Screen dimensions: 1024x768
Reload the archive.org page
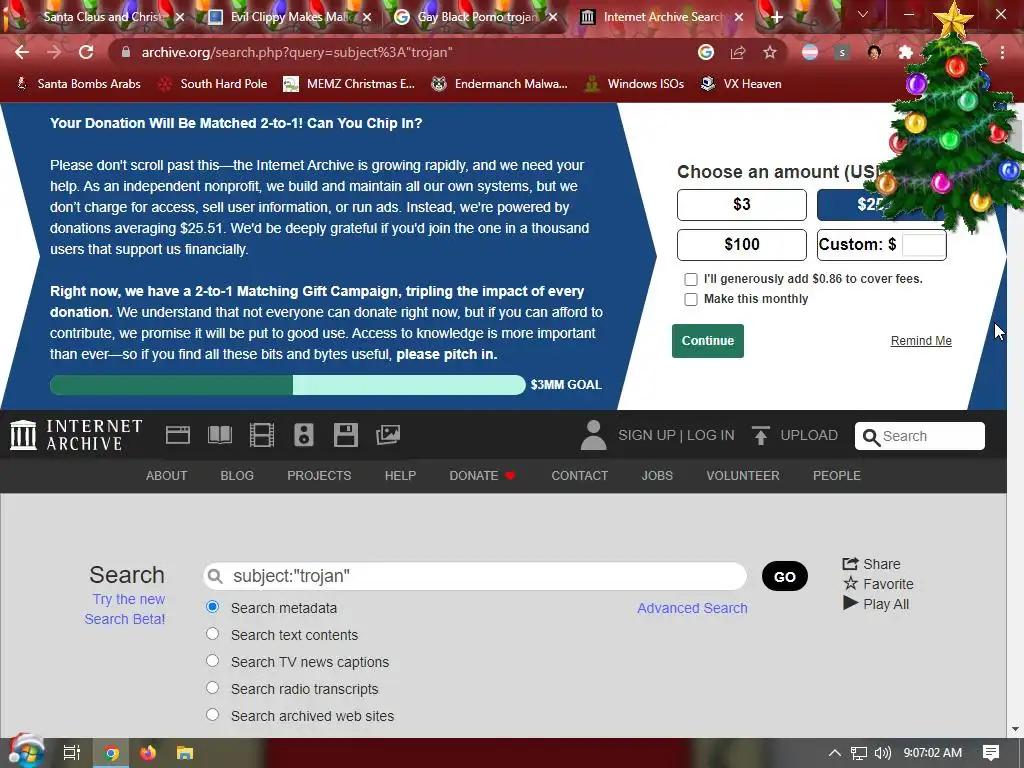pos(86,52)
